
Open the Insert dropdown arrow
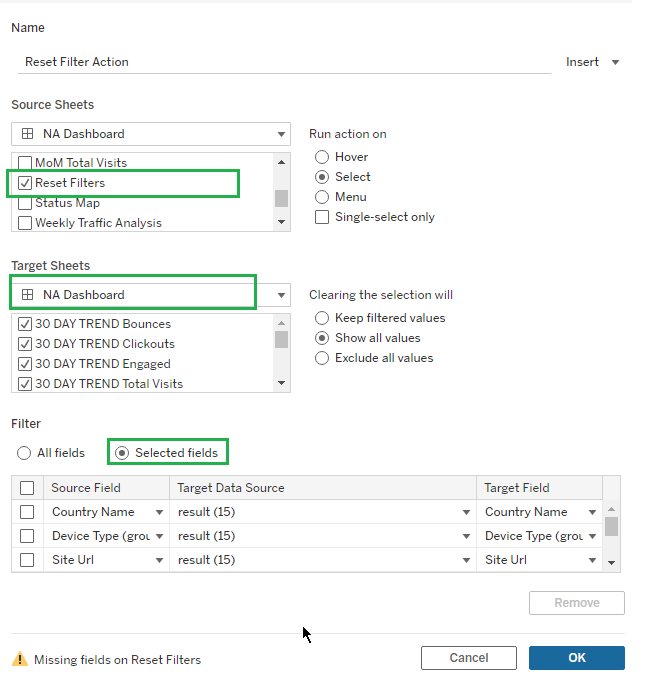coord(615,62)
